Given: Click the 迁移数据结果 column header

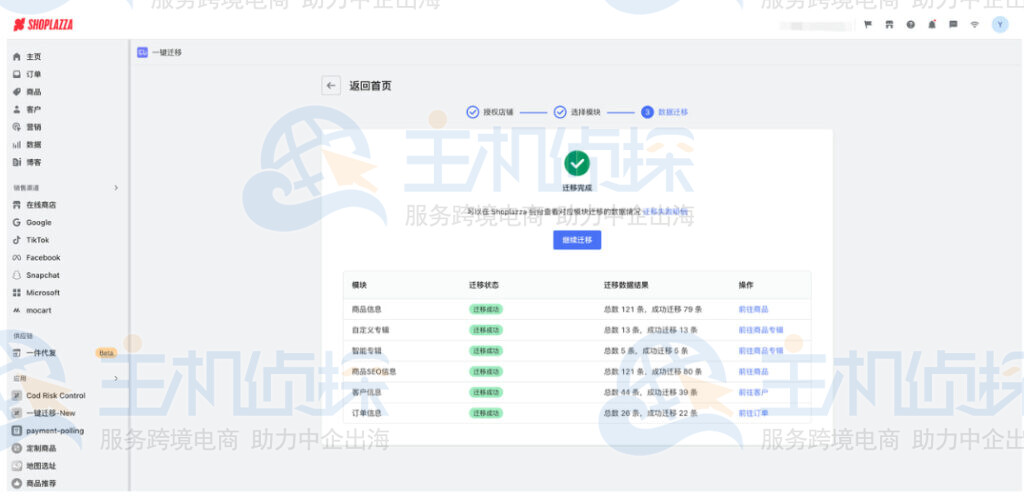Looking at the screenshot, I should (x=626, y=285).
